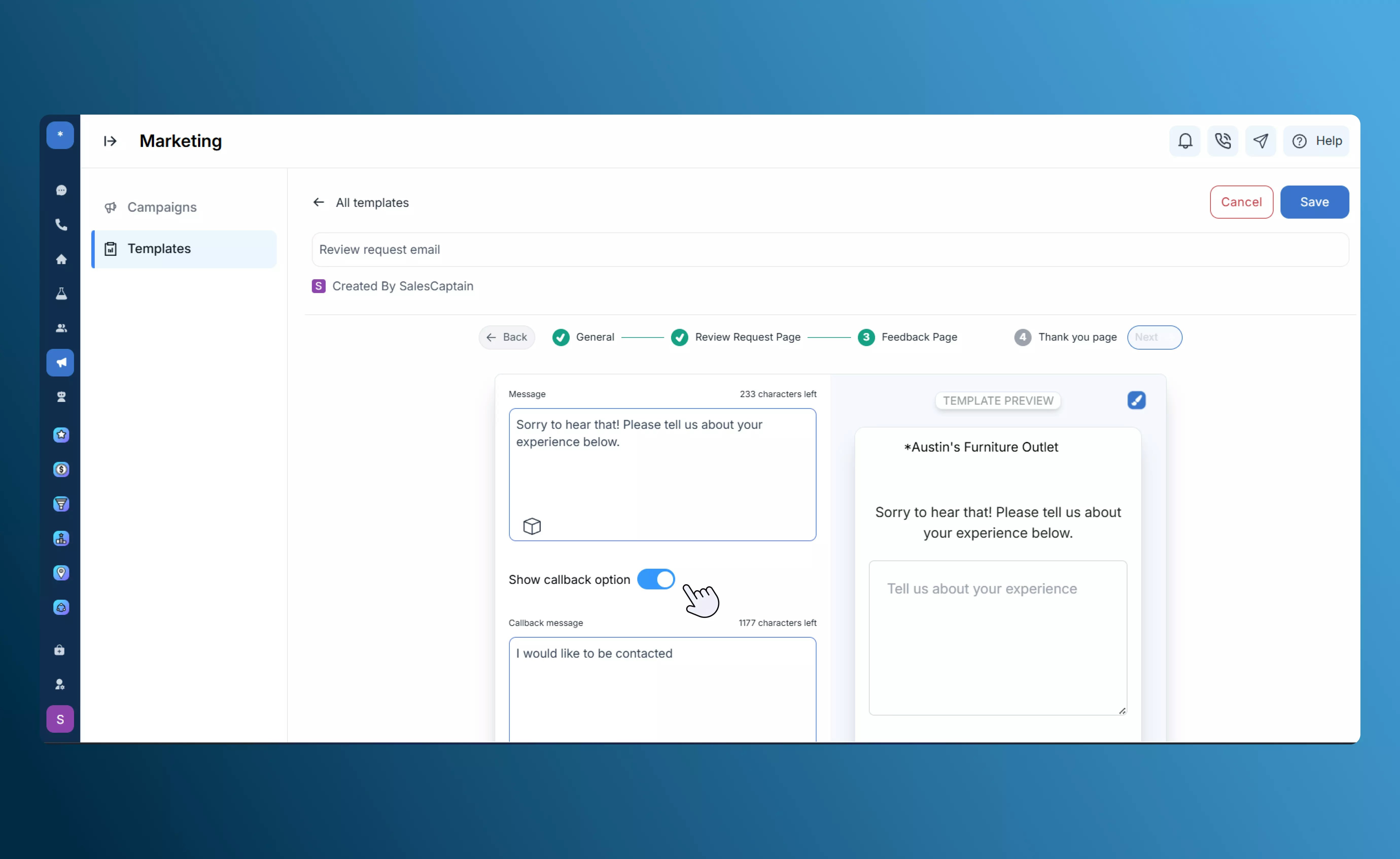Click the star reviews icon in sidebar
The height and width of the screenshot is (859, 1400).
point(61,435)
